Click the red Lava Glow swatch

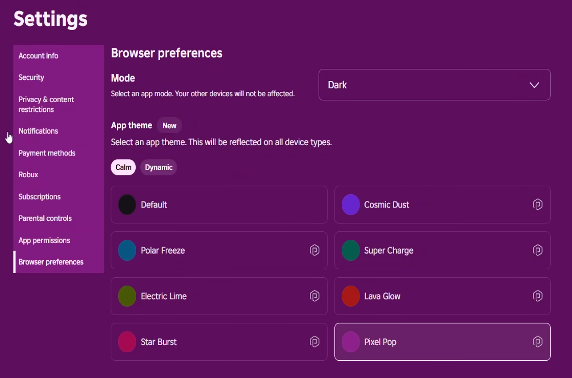point(351,296)
